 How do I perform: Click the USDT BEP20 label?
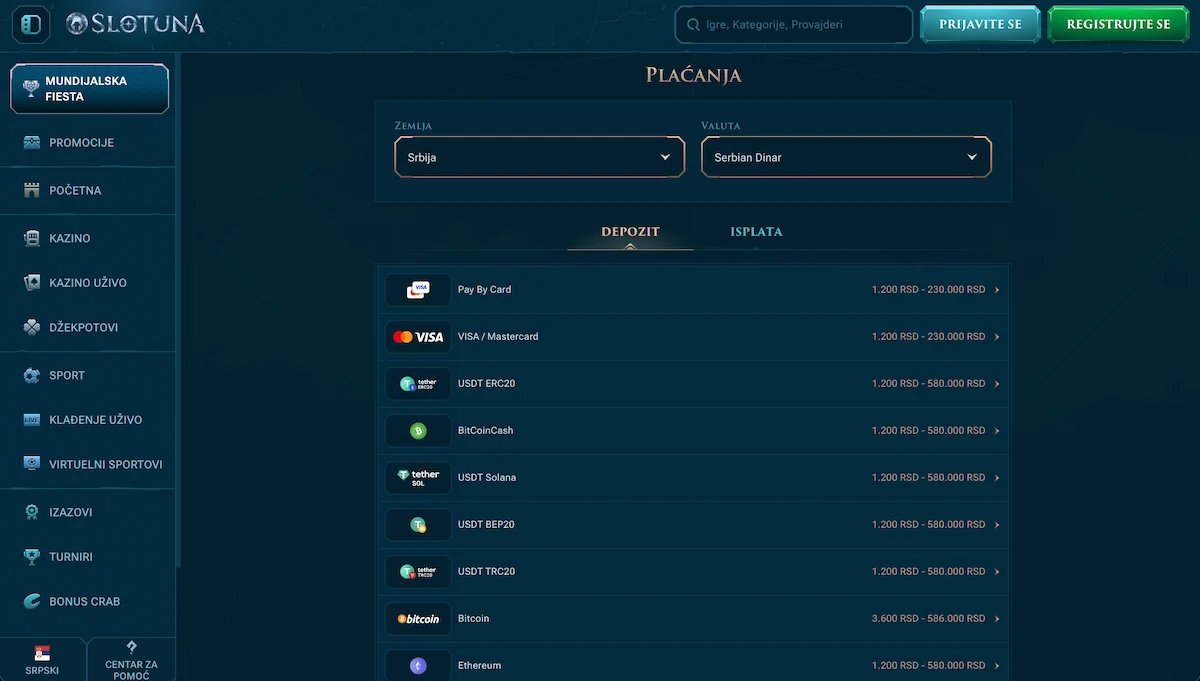[x=486, y=525]
